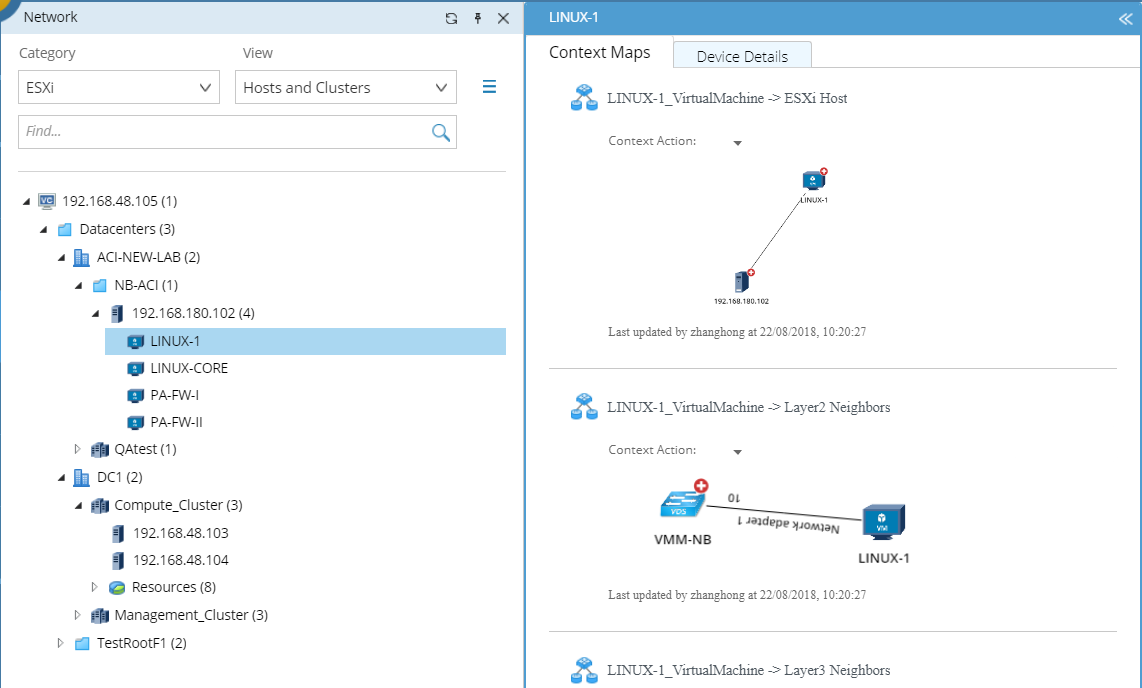Click the map icon beside Layer3 Neighbors title
Image resolution: width=1142 pixels, height=688 pixels.
click(x=584, y=670)
